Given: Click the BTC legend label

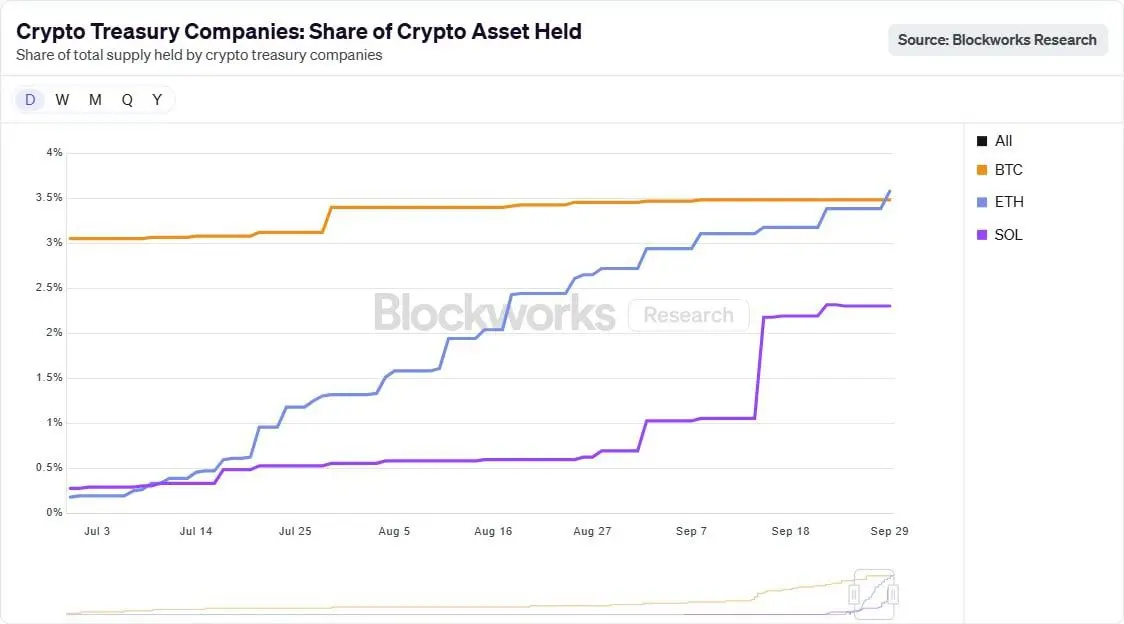Looking at the screenshot, I should tap(1009, 170).
